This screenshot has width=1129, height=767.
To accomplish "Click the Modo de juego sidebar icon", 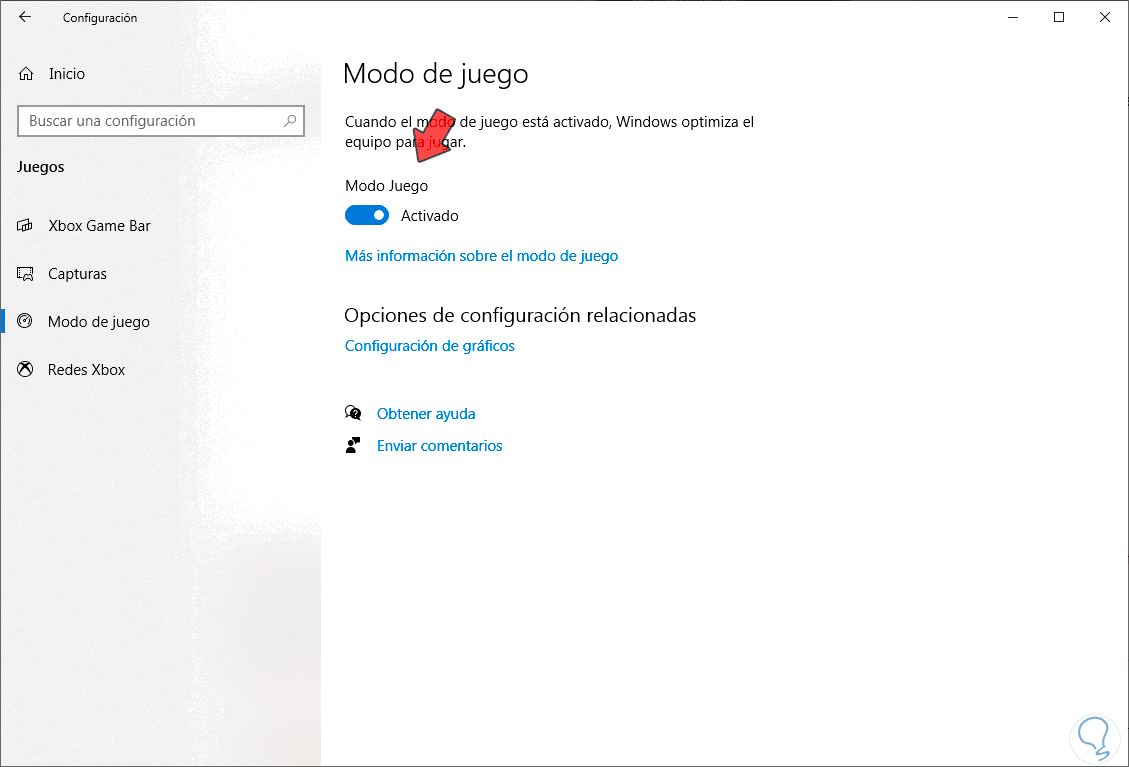I will click(x=25, y=321).
